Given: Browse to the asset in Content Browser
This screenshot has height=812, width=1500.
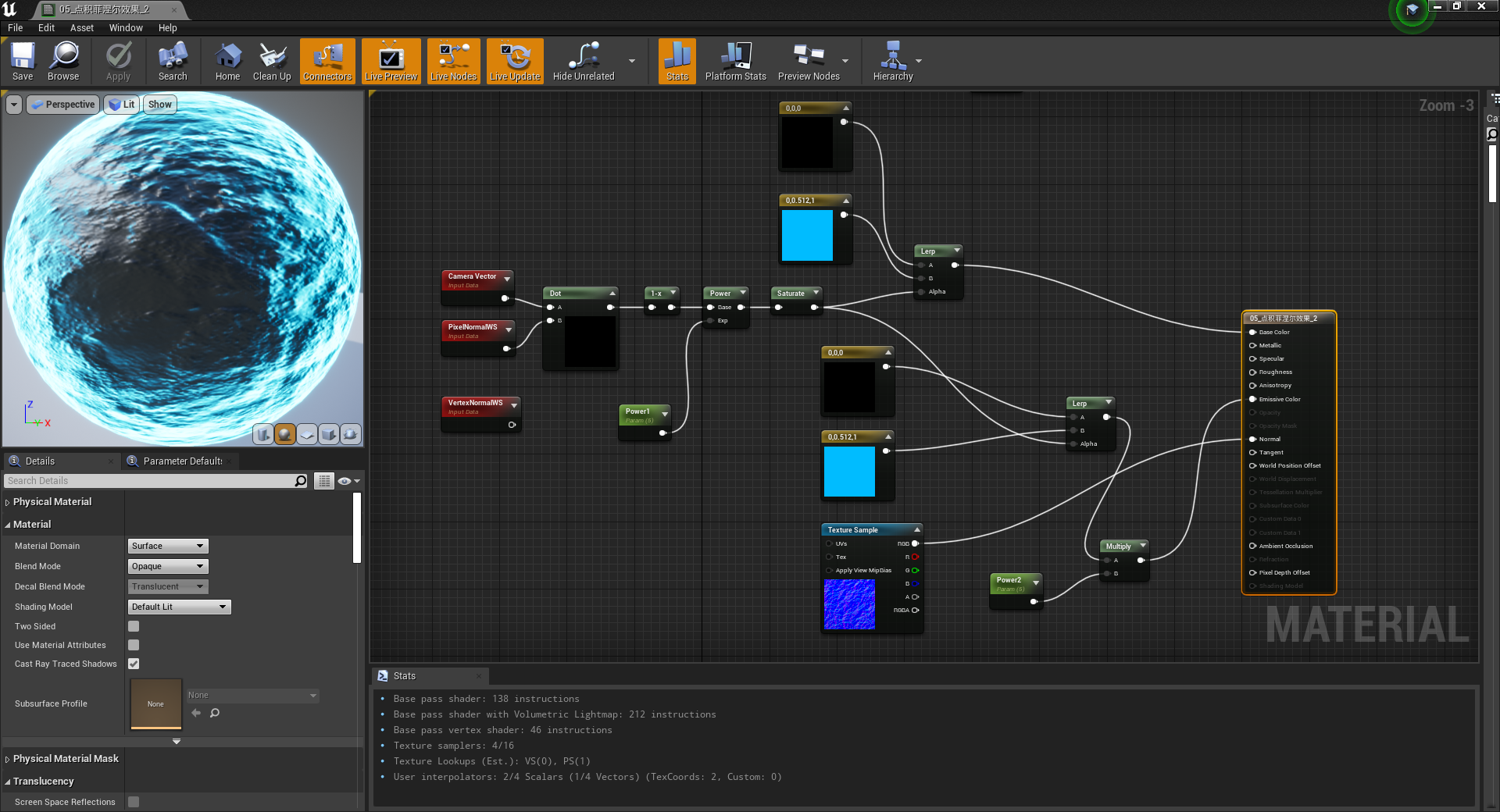Looking at the screenshot, I should click(x=63, y=61).
